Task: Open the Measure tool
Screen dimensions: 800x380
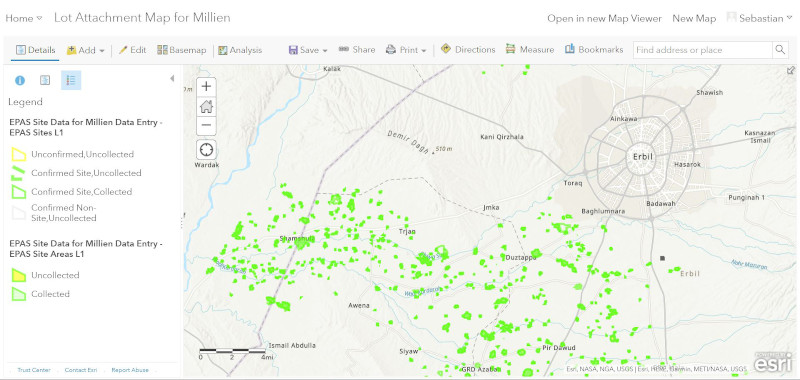Action: 530,49
